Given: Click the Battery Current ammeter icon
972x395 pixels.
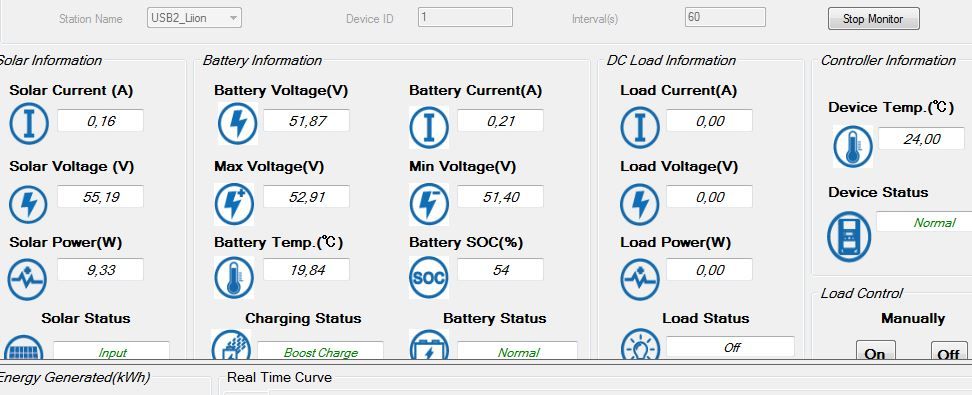Looking at the screenshot, I should tap(429, 127).
